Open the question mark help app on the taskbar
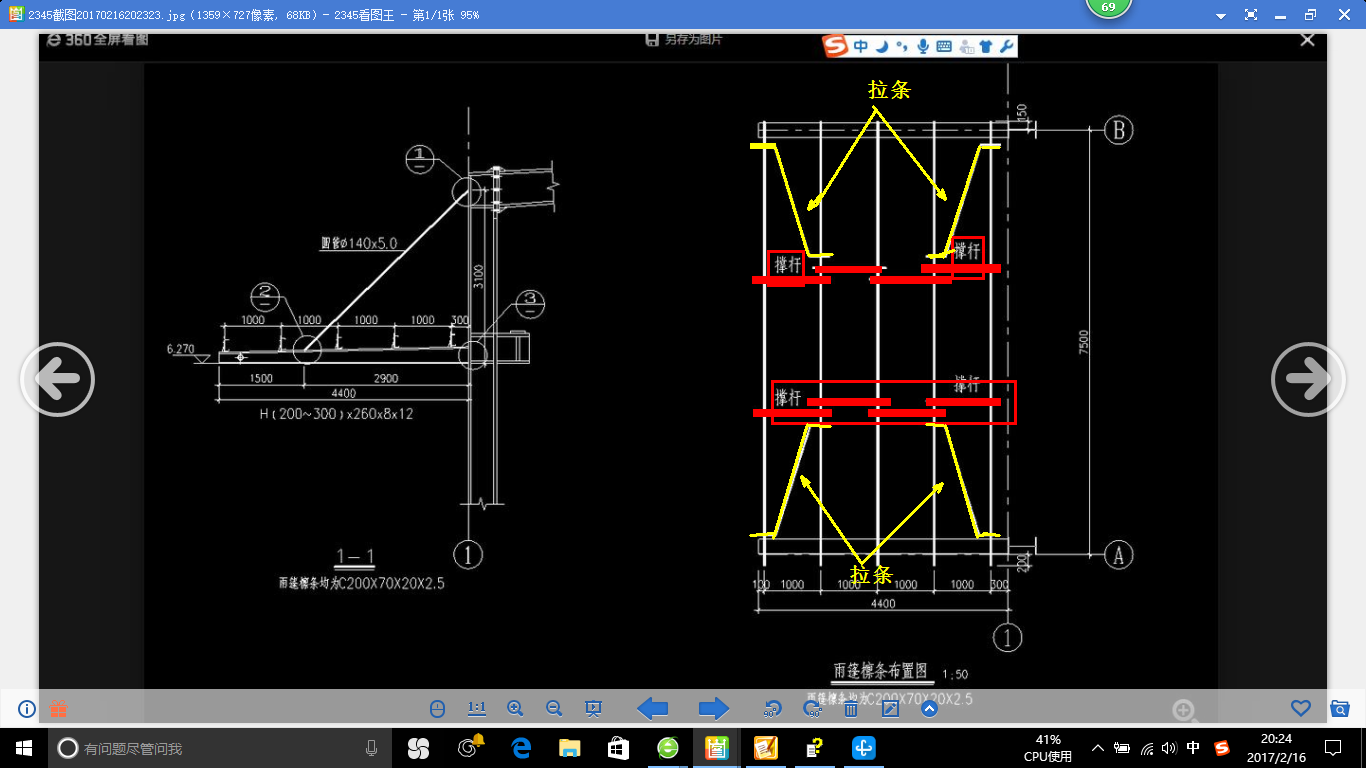This screenshot has width=1366, height=768. click(815, 748)
